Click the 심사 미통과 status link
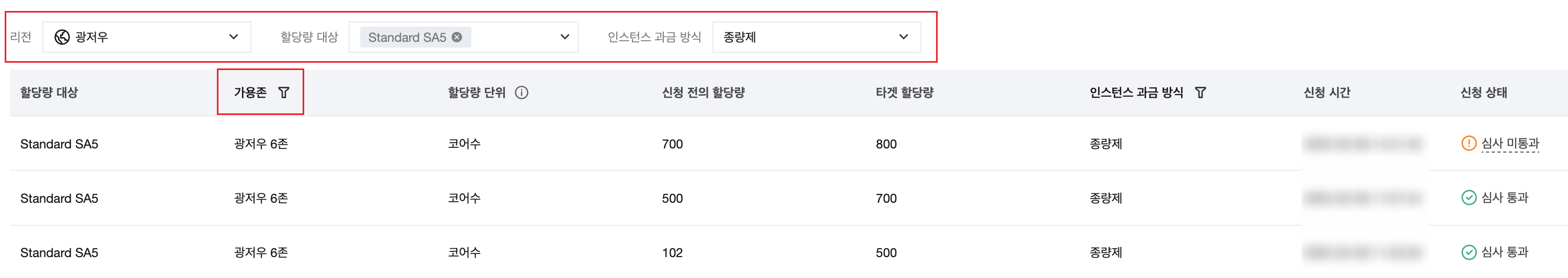Image resolution: width=1568 pixels, height=278 pixels. click(1510, 144)
